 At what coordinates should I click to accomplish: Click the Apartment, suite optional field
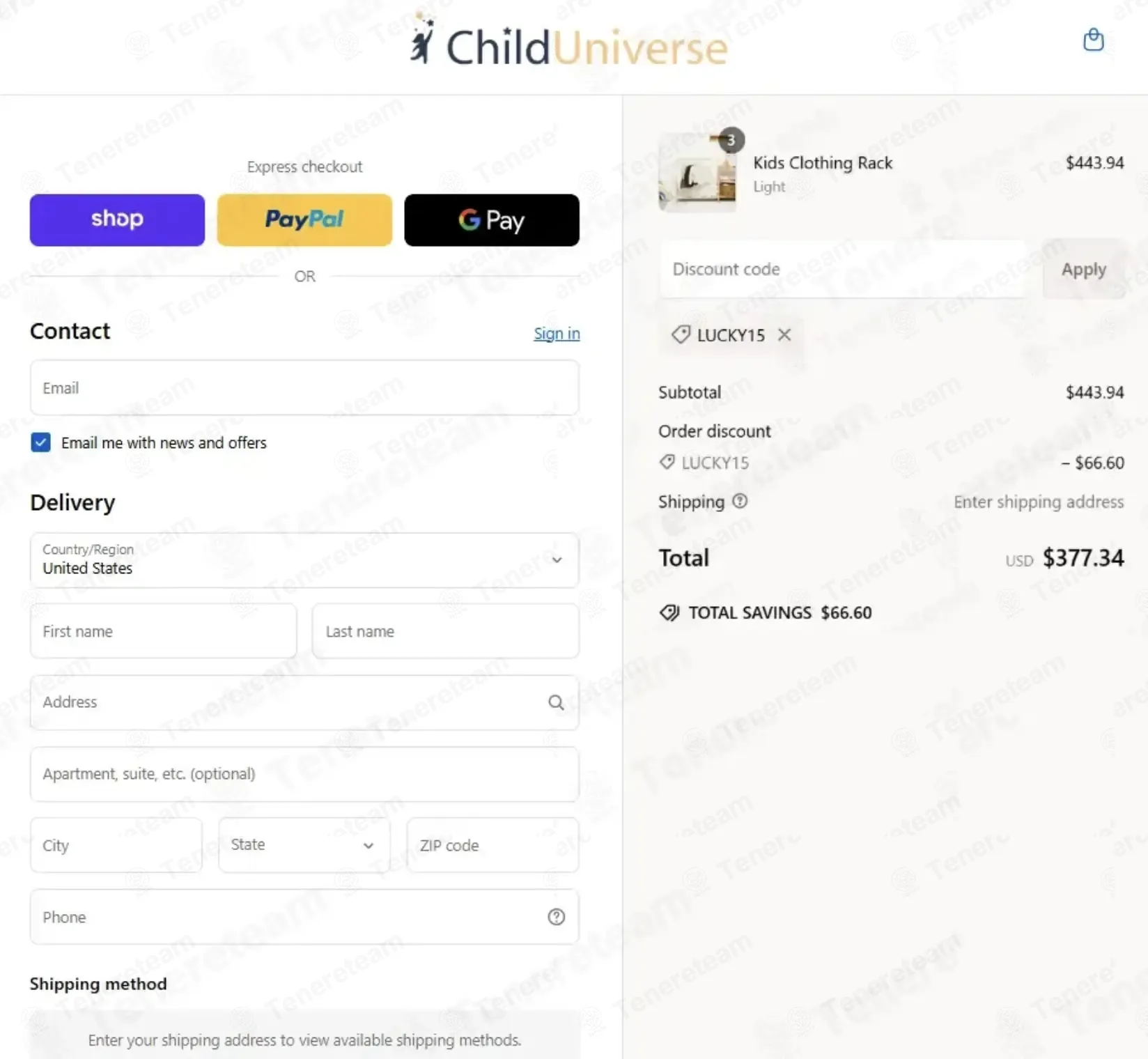tap(304, 774)
